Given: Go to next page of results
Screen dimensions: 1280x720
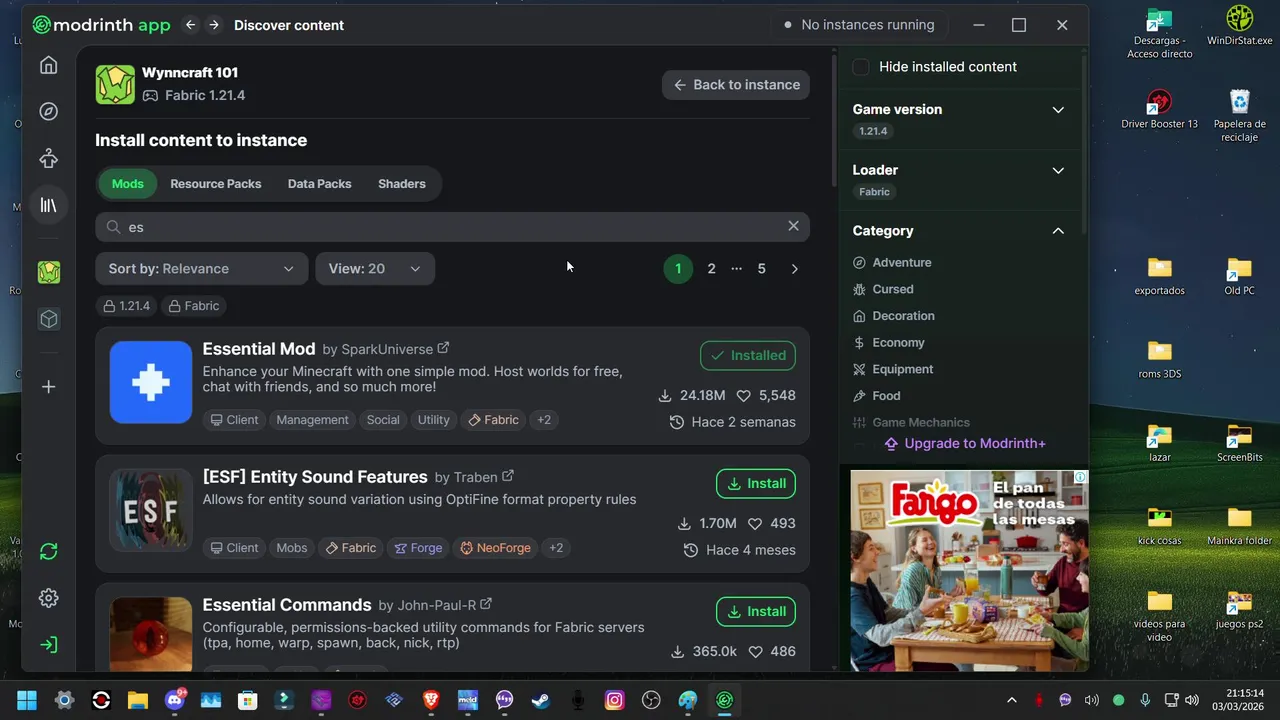Looking at the screenshot, I should (794, 269).
